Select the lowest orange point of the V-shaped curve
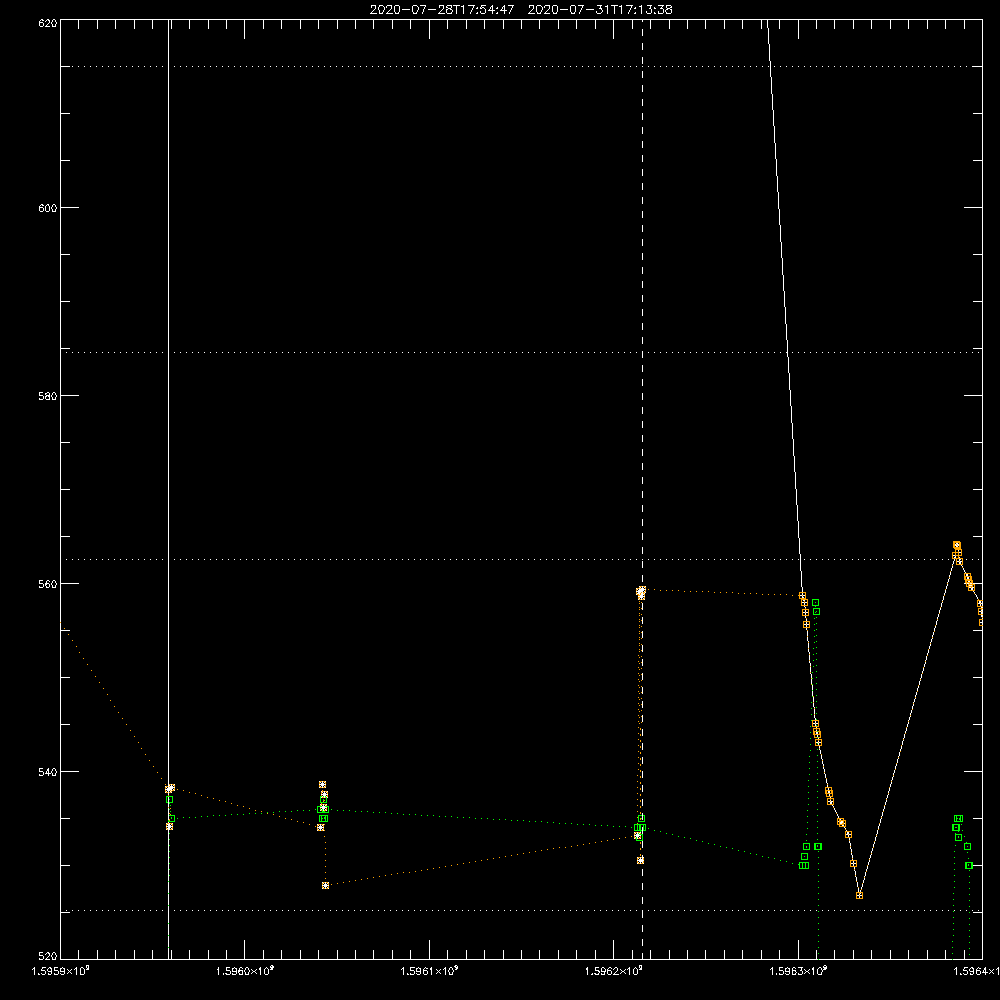Image resolution: width=1000 pixels, height=1000 pixels. click(x=859, y=895)
